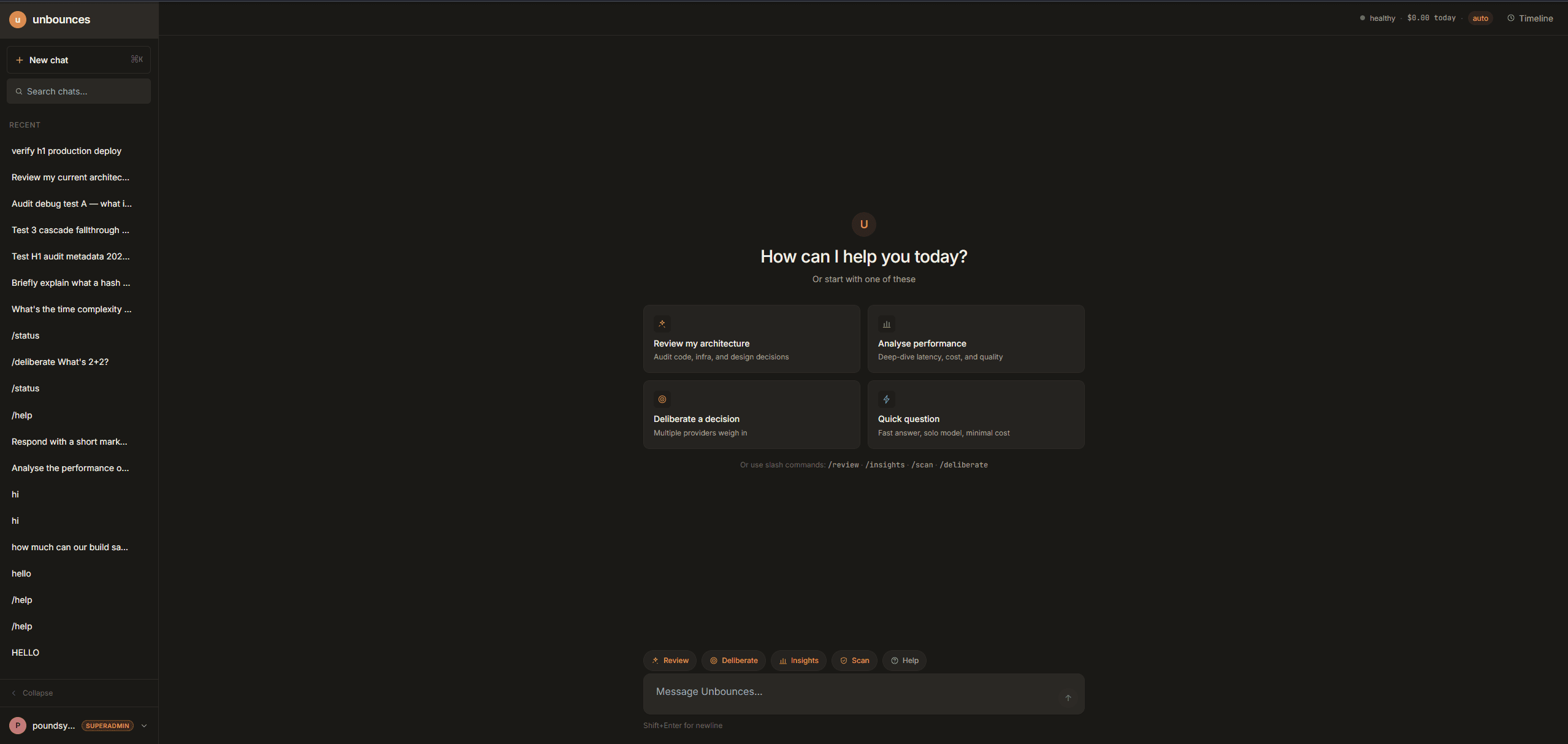Screen dimensions: 1568x744
Task: Open chat '/deliberate What's 2+2?'
Action: (78, 362)
